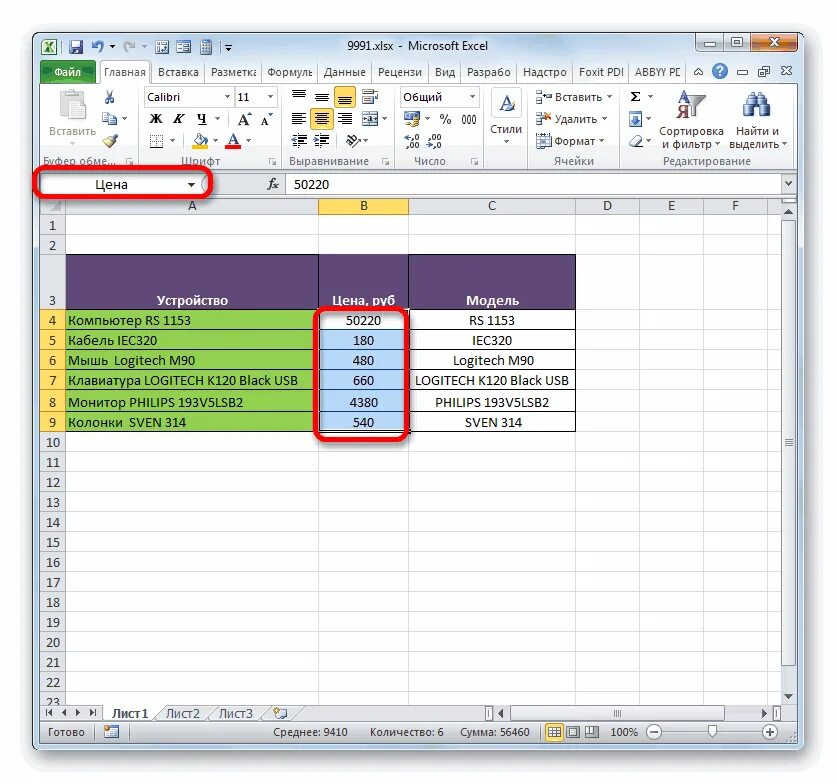Click the Clear eraser icon
Image resolution: width=837 pixels, height=783 pixels.
click(x=635, y=141)
